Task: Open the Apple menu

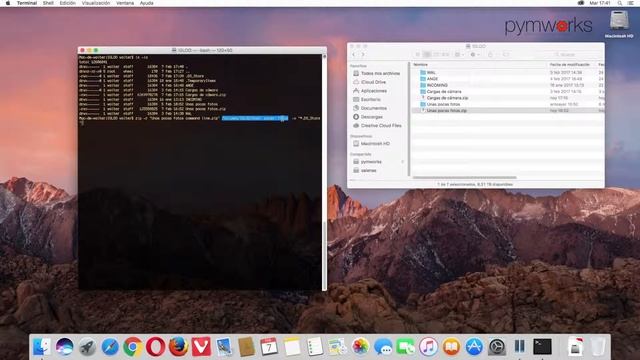Action: pos(8,3)
